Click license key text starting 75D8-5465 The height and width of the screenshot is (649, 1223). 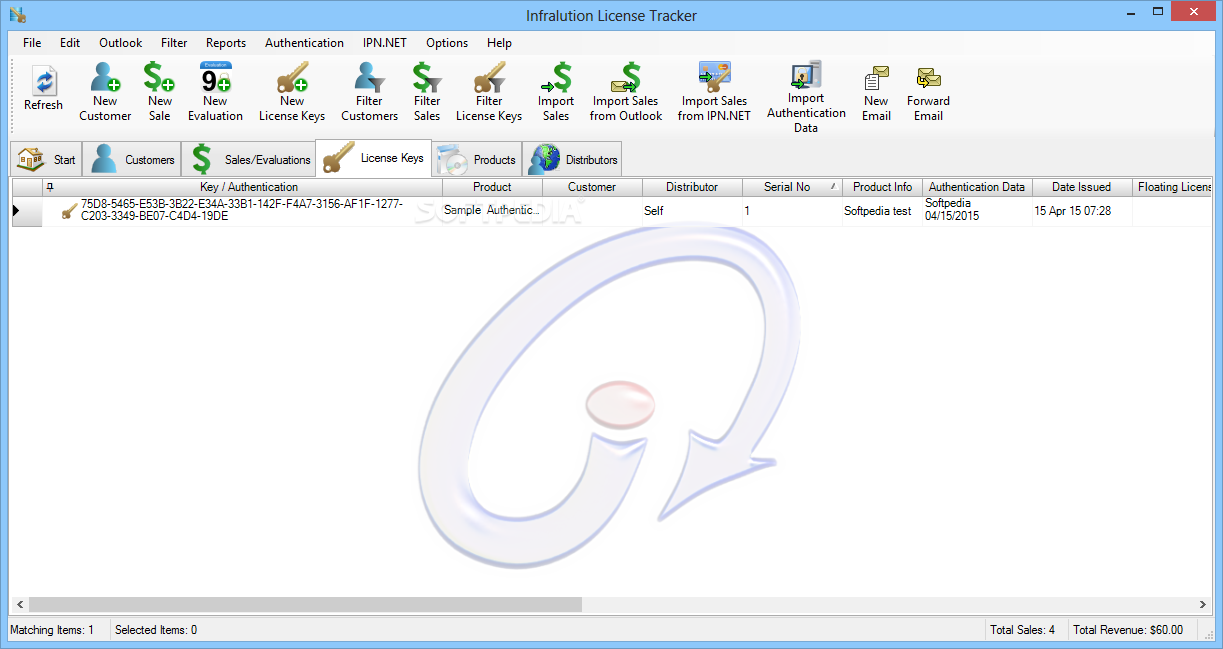pyautogui.click(x=242, y=210)
